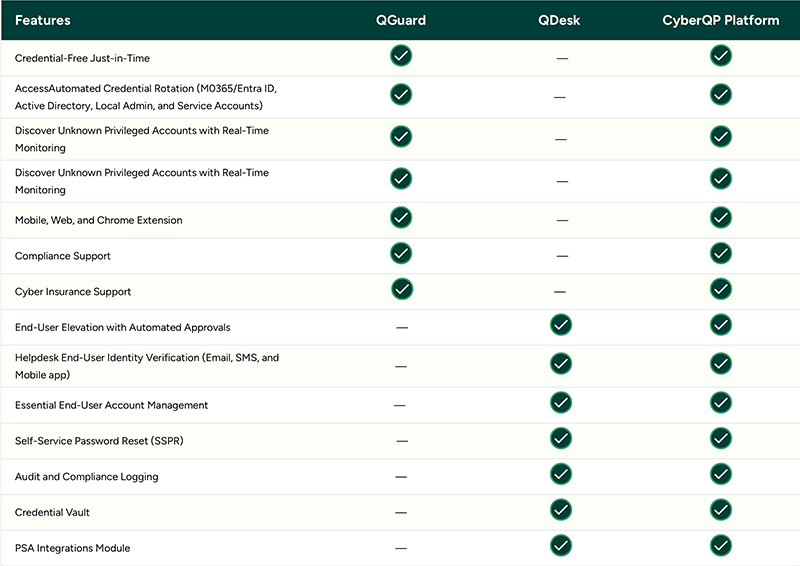Select End-User Elevation with Automated Approvals label

122,327
